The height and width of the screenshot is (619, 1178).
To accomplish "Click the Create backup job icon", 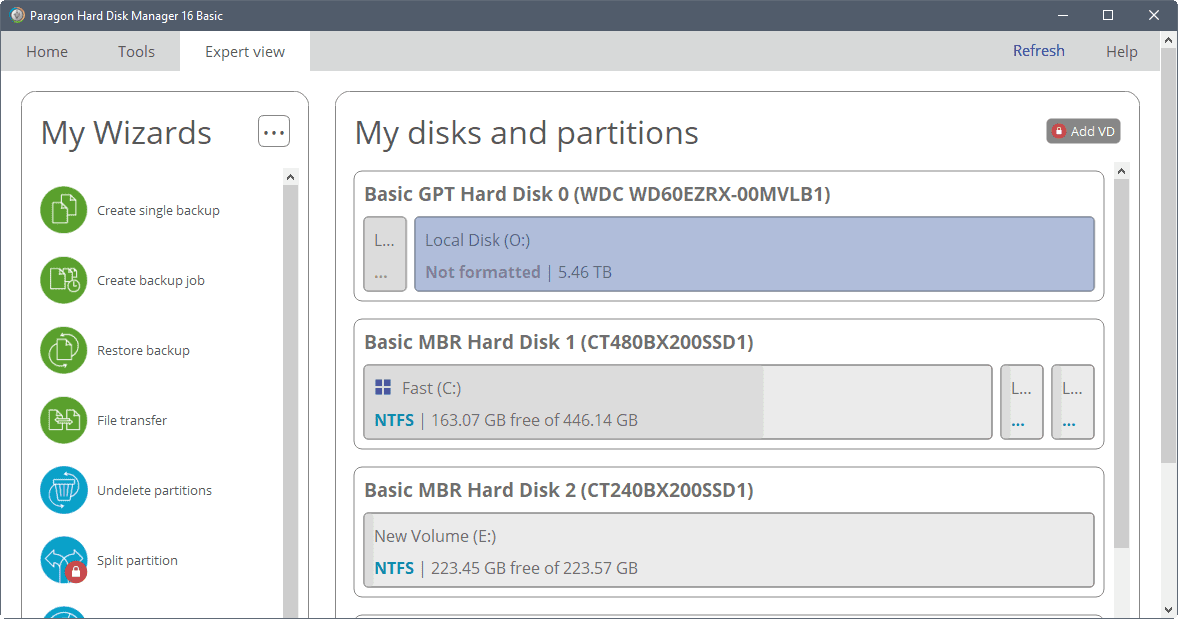I will (x=64, y=280).
